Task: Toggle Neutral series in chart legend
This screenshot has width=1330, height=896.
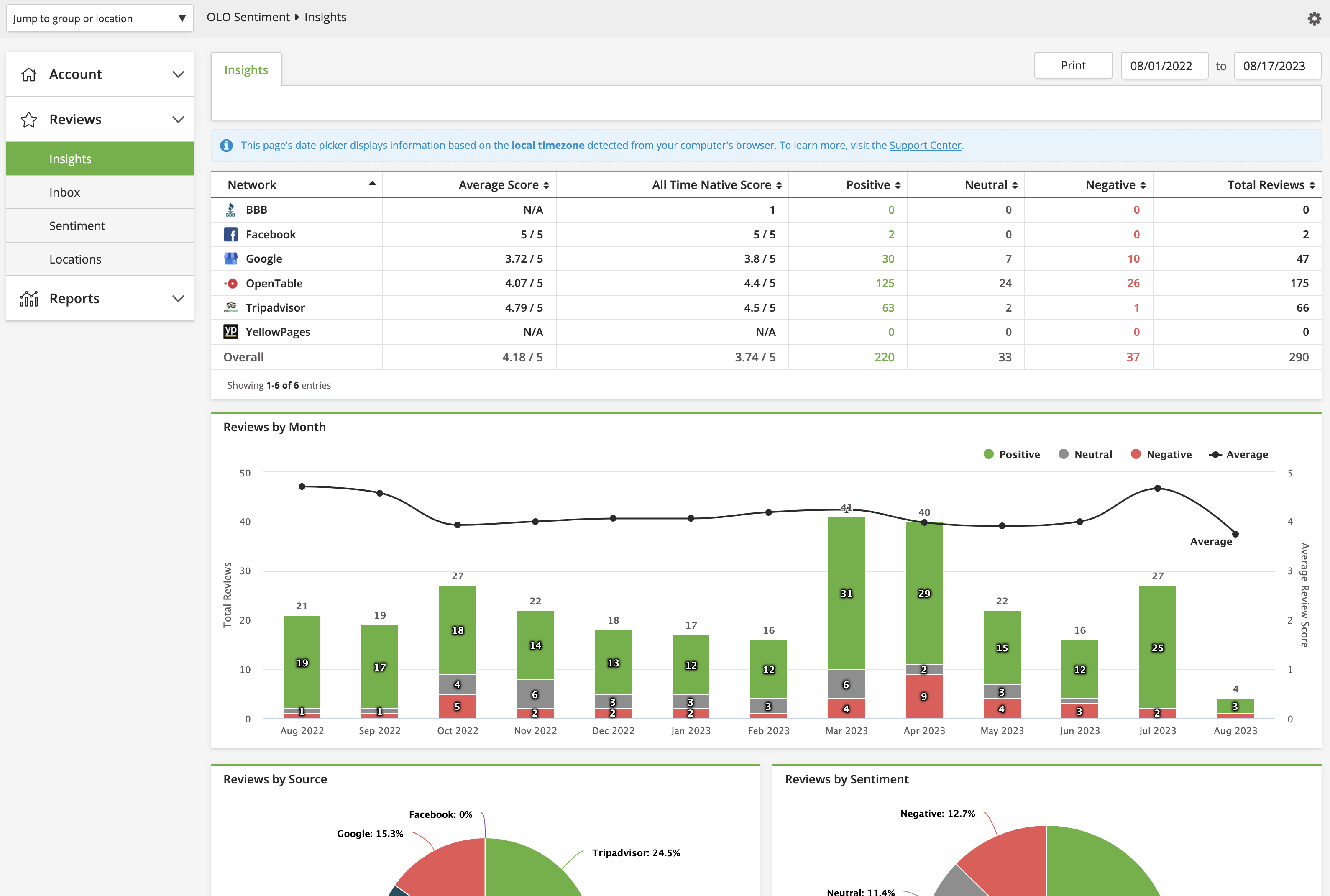Action: click(1085, 454)
